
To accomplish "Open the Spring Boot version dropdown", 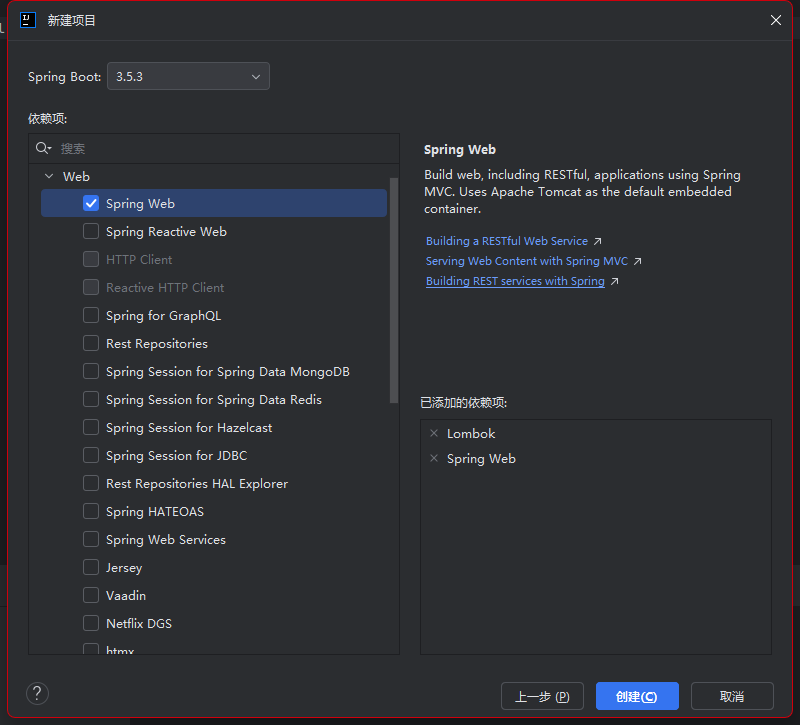I will coord(188,76).
